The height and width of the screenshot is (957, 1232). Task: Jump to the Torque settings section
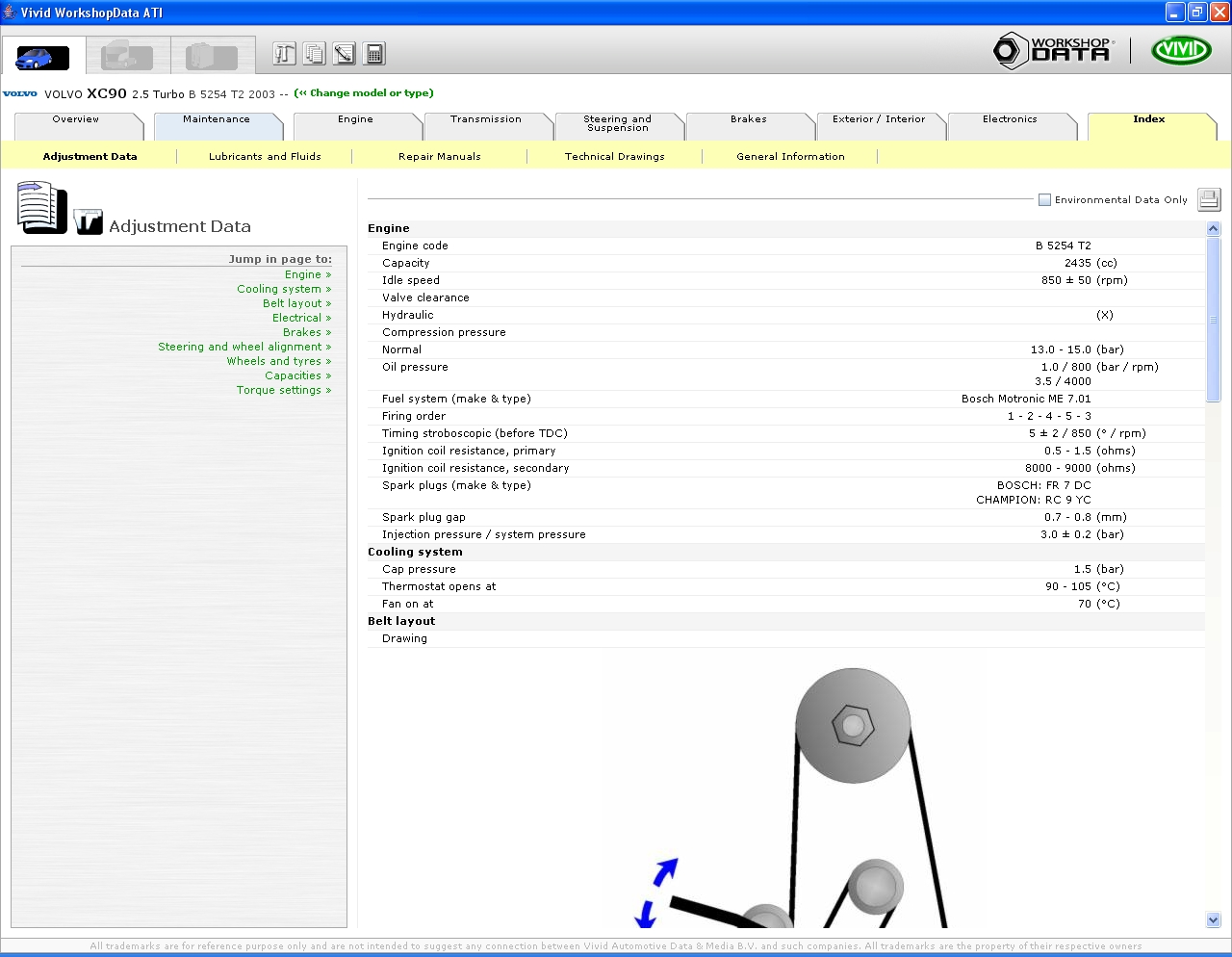pos(284,390)
